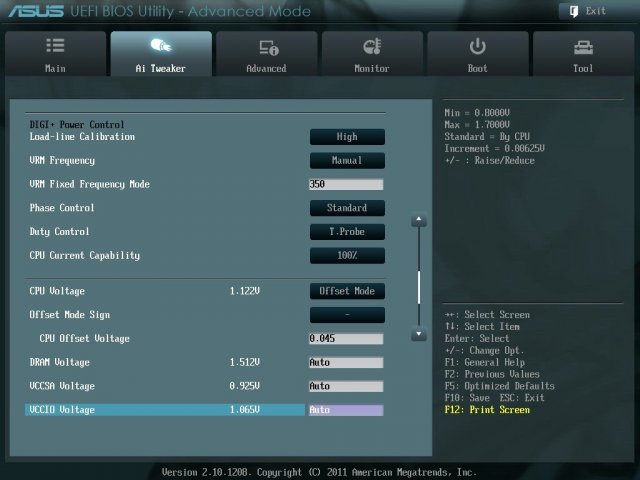The image size is (640, 480).
Task: Click the scroll down arrow
Action: tap(419, 334)
